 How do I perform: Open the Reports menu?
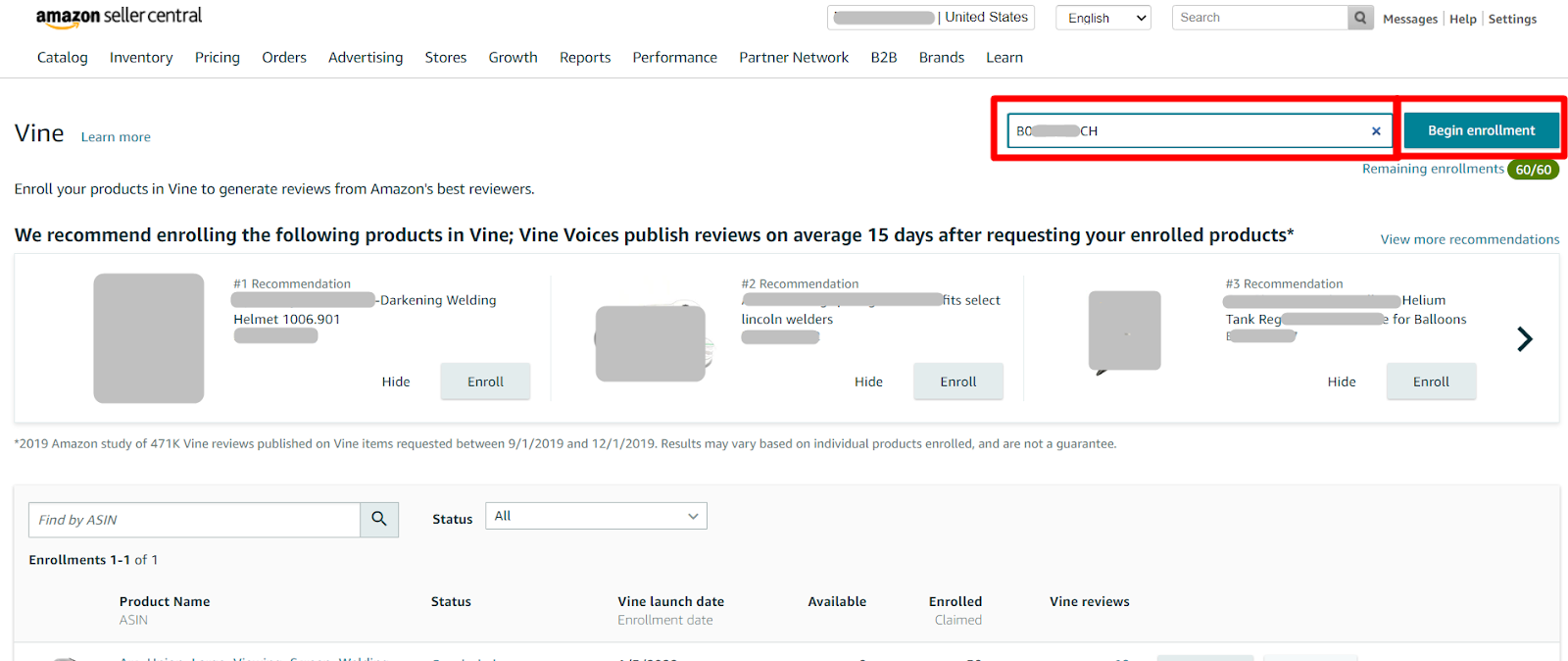pos(585,58)
